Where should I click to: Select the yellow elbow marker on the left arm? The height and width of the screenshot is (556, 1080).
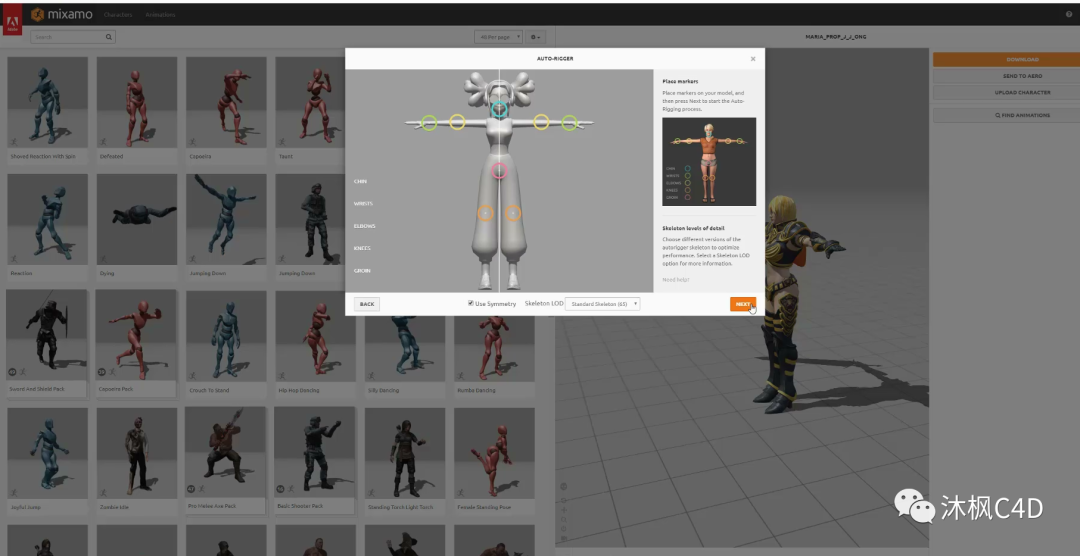pos(457,122)
